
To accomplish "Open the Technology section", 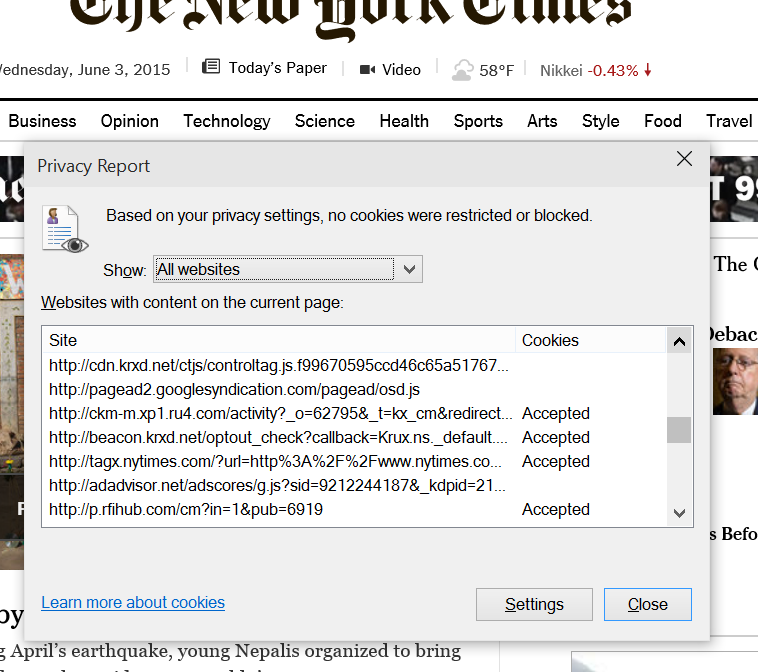I will (x=226, y=121).
